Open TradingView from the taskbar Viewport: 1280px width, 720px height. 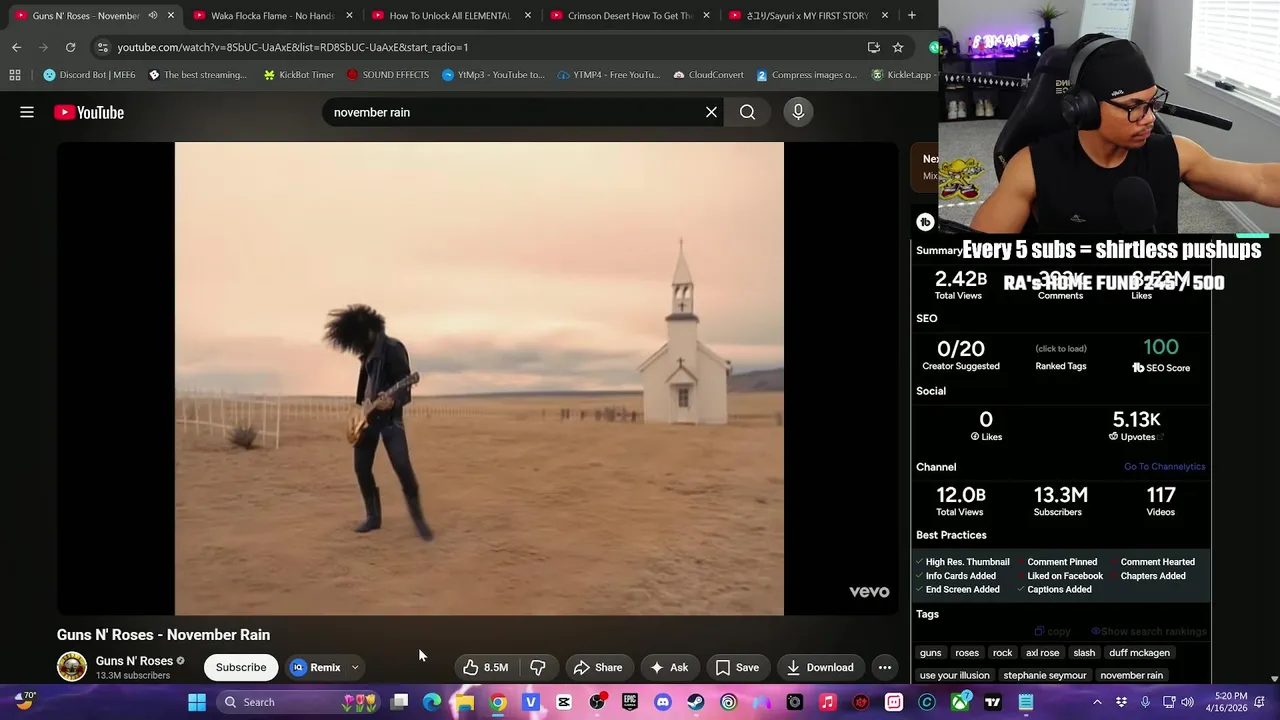pos(992,702)
